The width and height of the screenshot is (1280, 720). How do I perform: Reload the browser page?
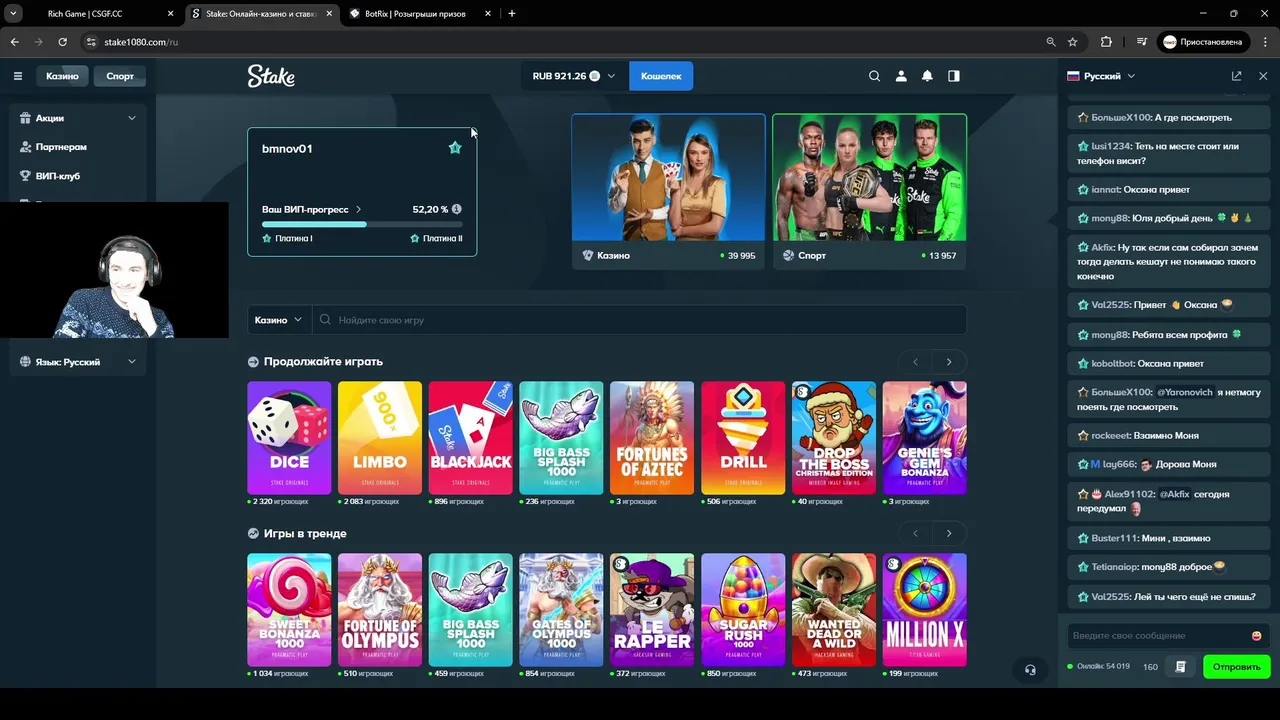(62, 42)
